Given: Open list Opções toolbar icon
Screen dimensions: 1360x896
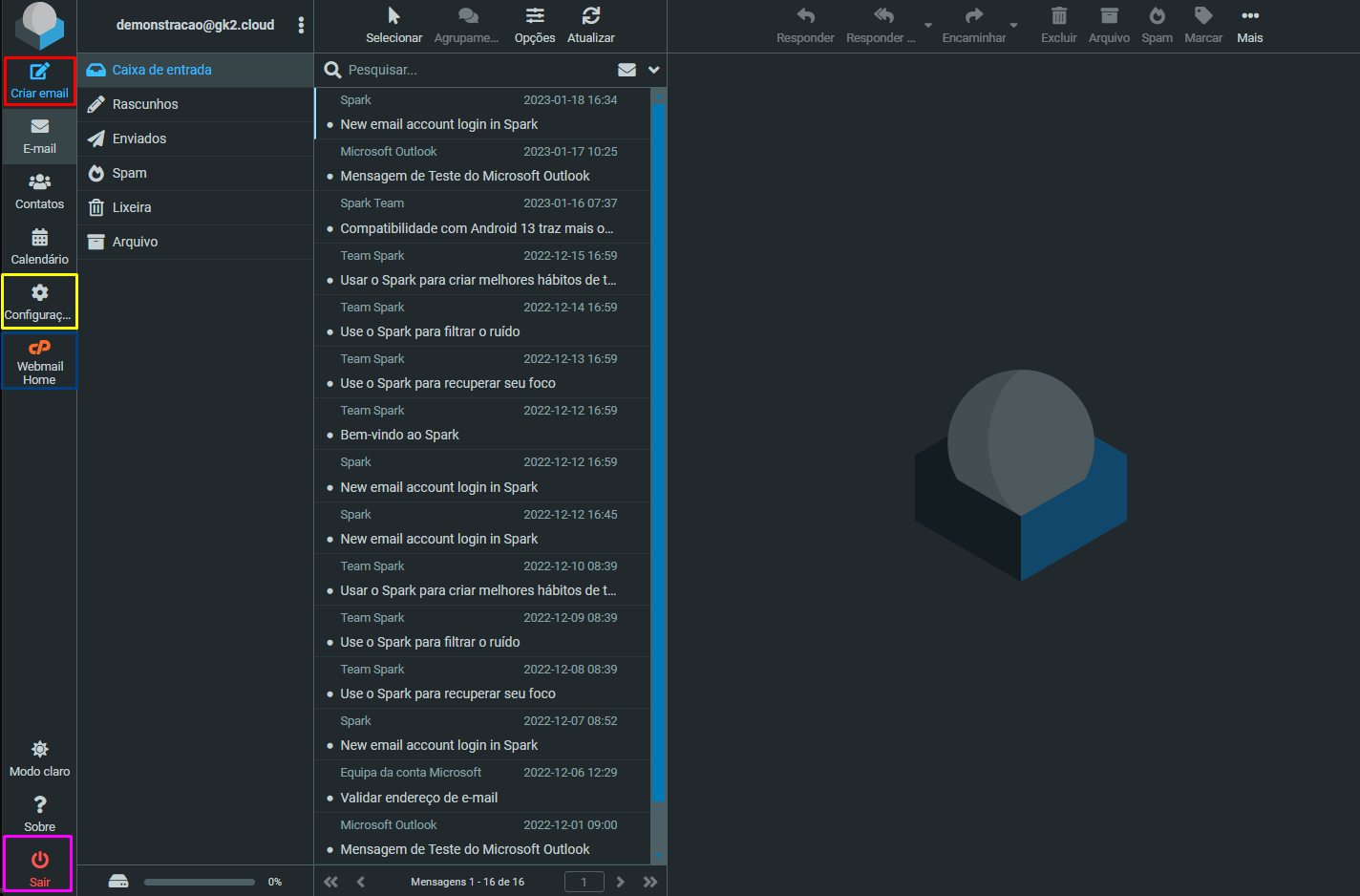Looking at the screenshot, I should point(535,15).
